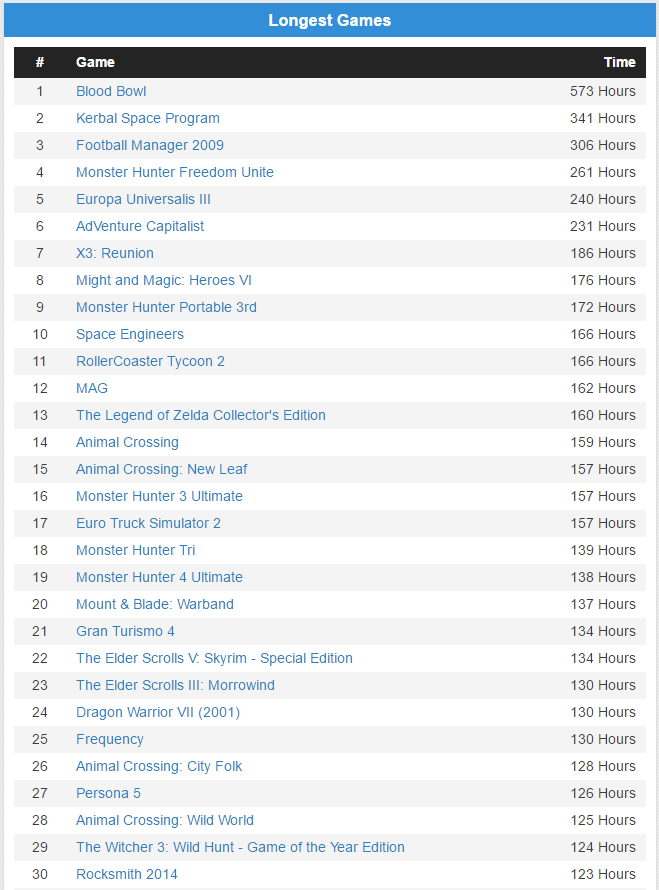
Task: Click the Frequency game link
Action: (110, 739)
